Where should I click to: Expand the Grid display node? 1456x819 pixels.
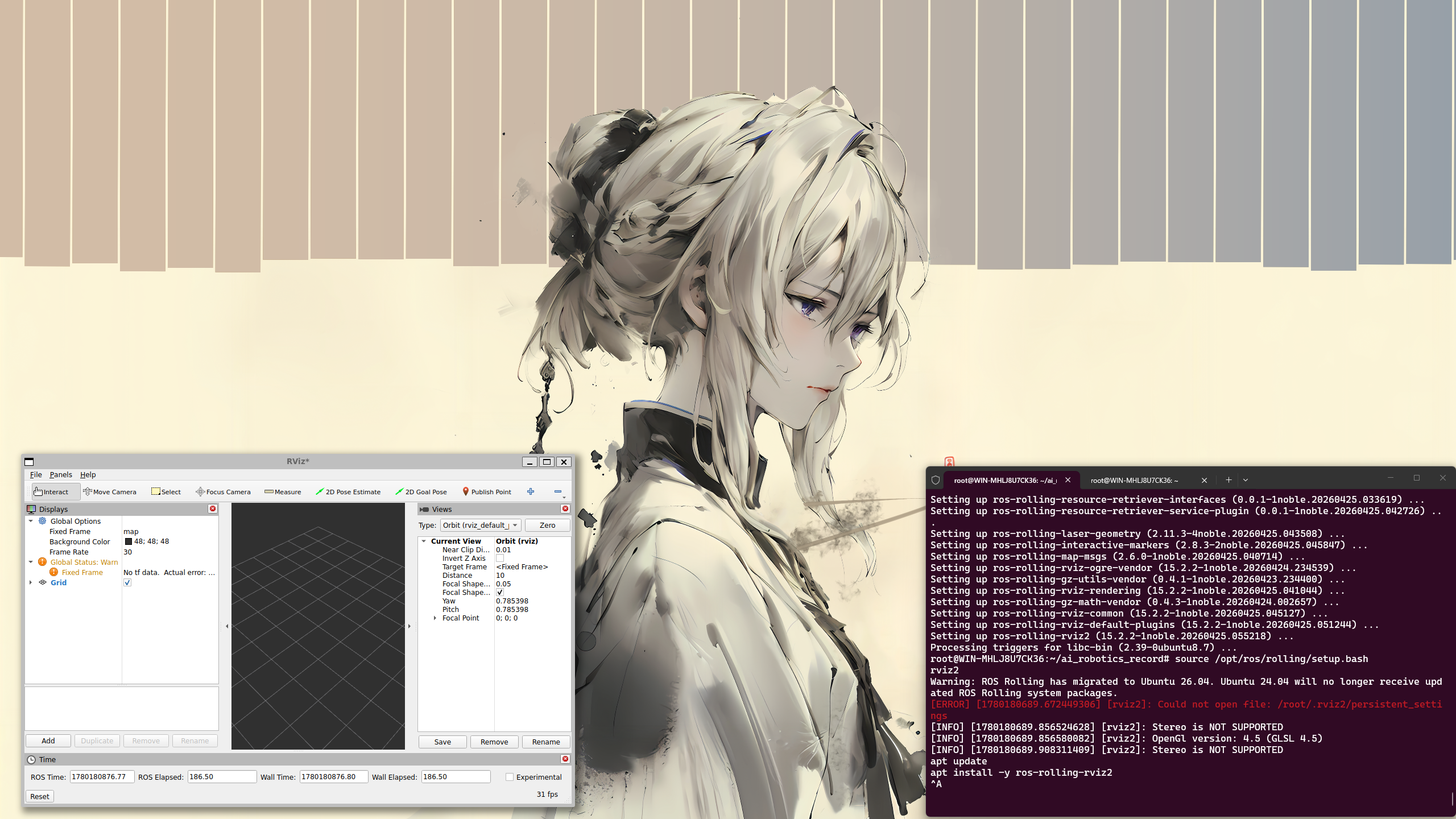(x=31, y=582)
